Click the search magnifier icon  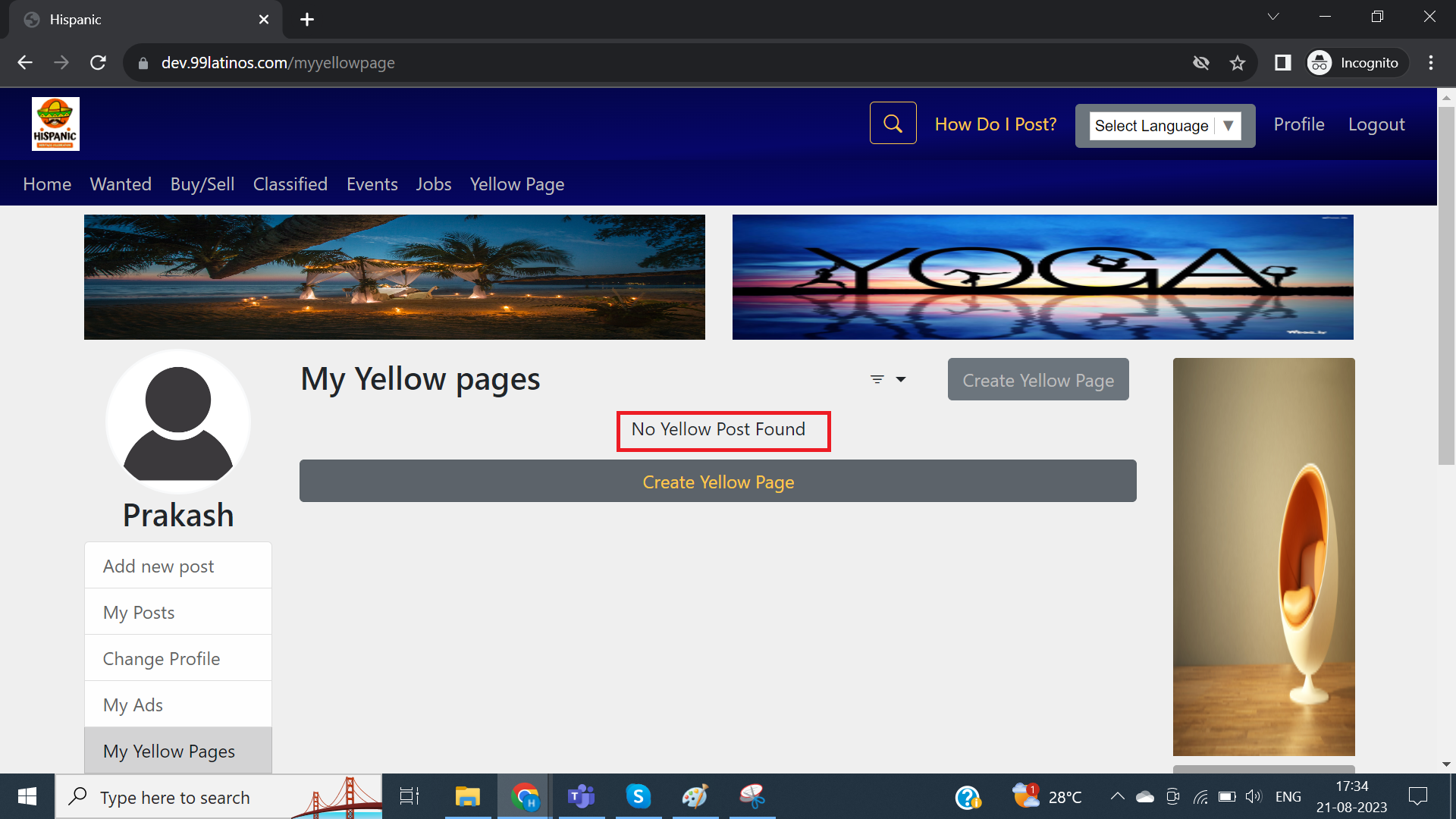click(x=893, y=124)
